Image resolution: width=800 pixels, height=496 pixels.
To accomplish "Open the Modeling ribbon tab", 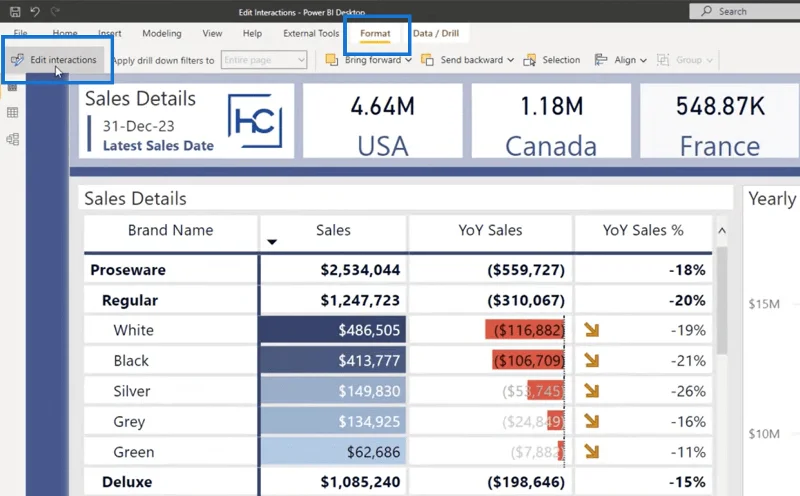I will (162, 33).
